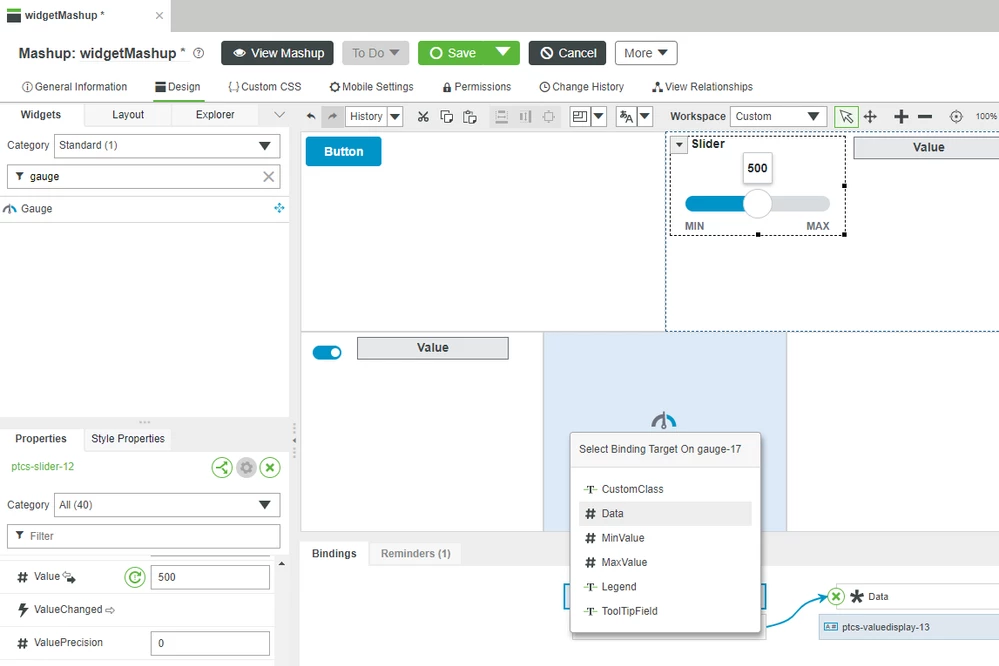Open the Custom CSS tab
The image size is (999, 666).
pyautogui.click(x=264, y=87)
